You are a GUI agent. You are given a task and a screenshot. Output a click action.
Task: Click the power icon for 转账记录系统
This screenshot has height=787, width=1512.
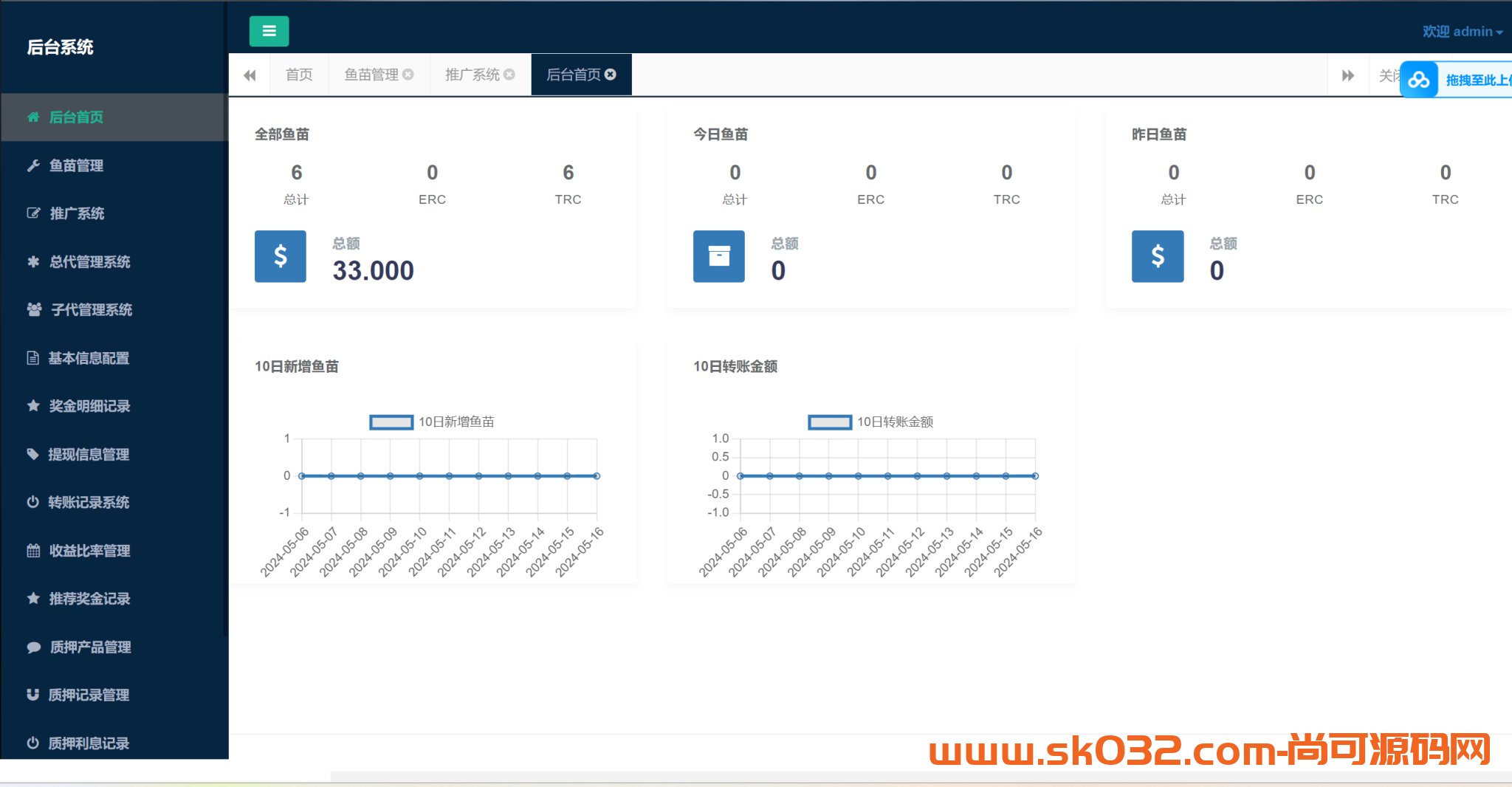[x=33, y=502]
